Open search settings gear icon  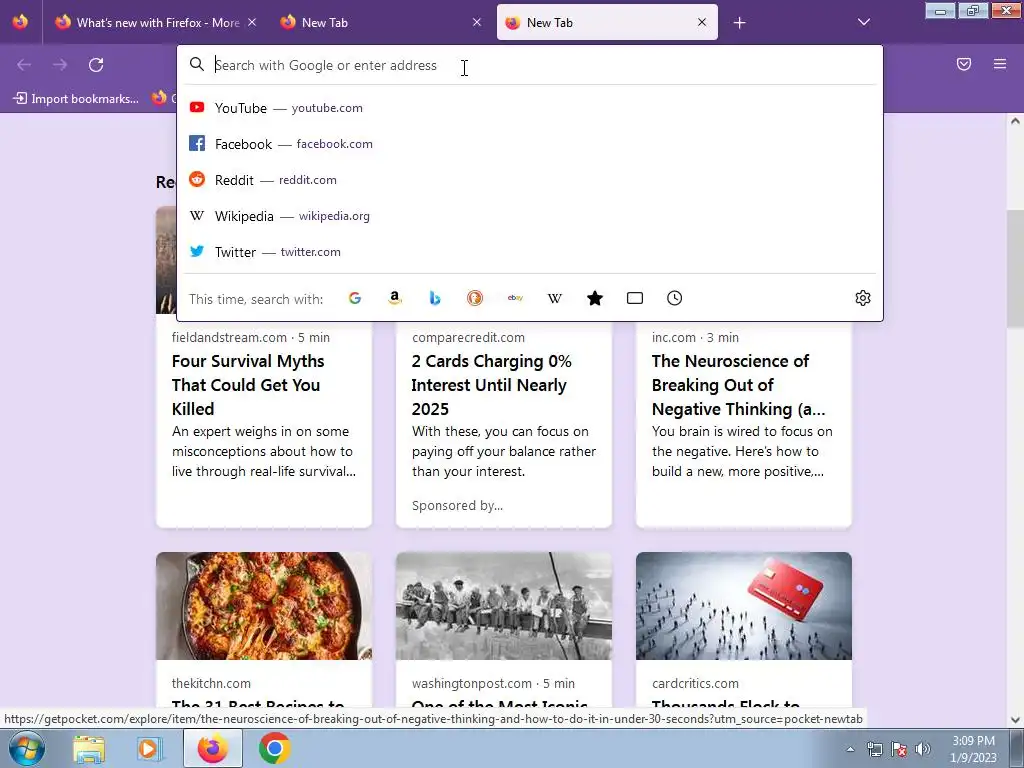click(863, 298)
